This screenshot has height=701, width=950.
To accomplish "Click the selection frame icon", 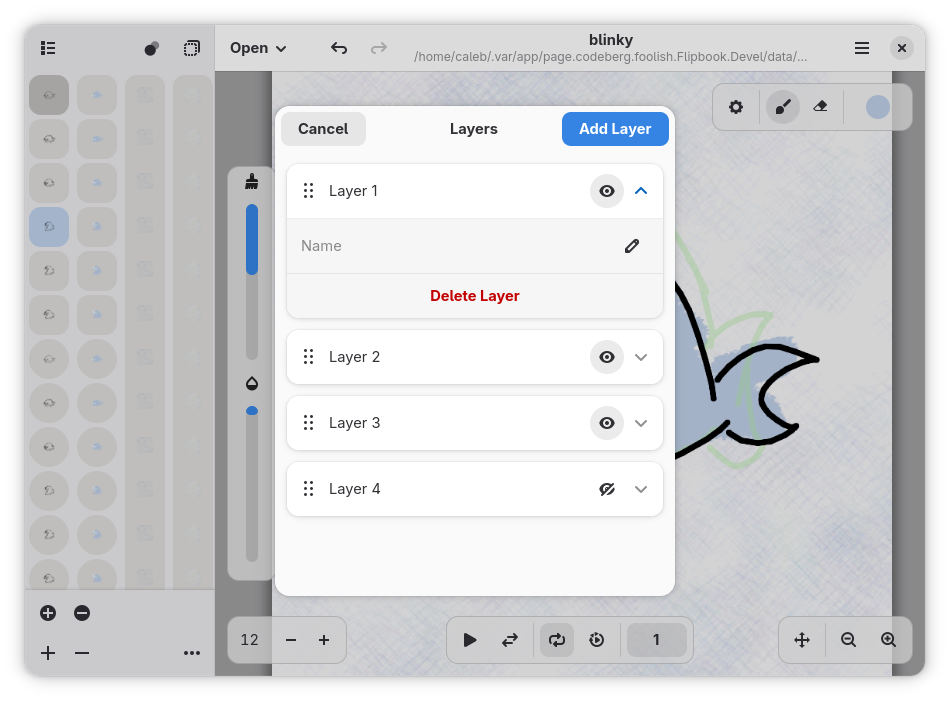I will pyautogui.click(x=191, y=48).
